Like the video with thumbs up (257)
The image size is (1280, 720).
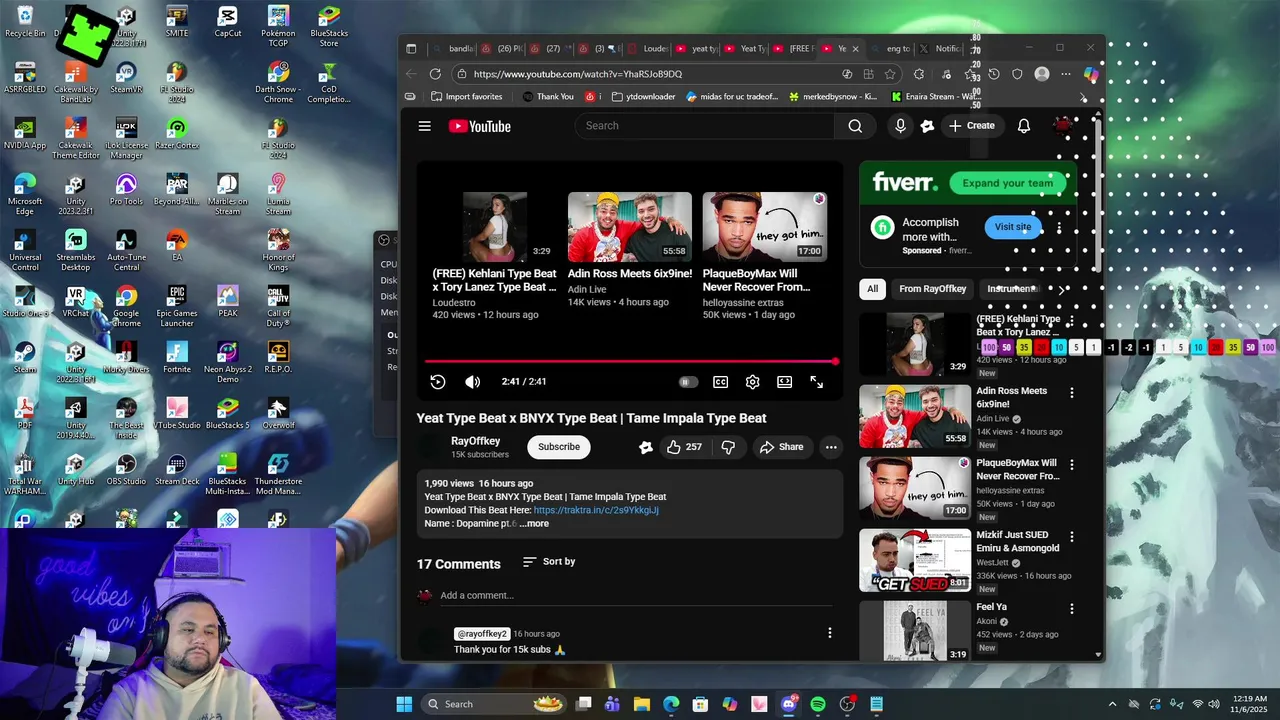click(685, 447)
